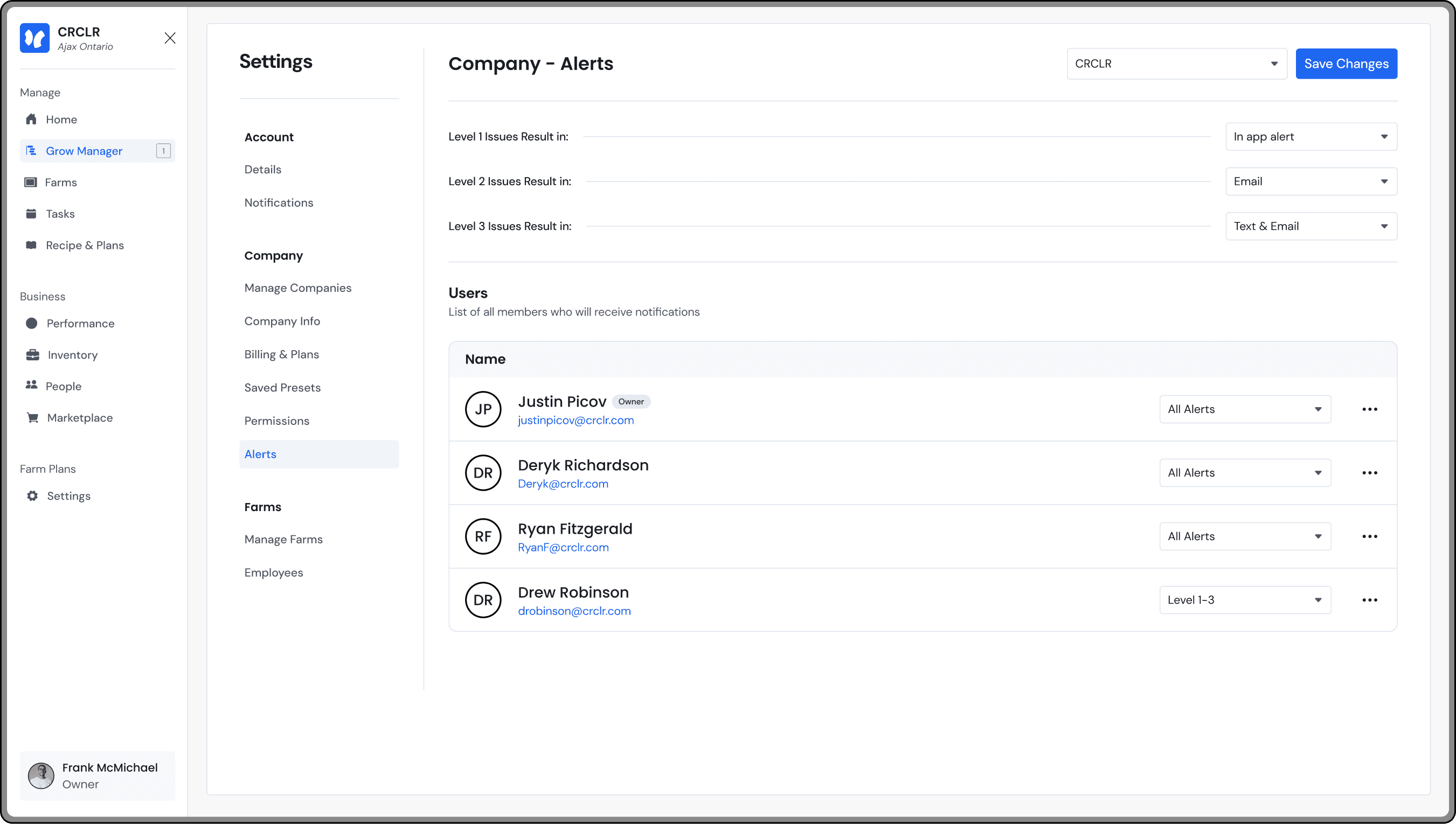Open Permissions in settings menu
The height and width of the screenshot is (824, 1456).
277,421
